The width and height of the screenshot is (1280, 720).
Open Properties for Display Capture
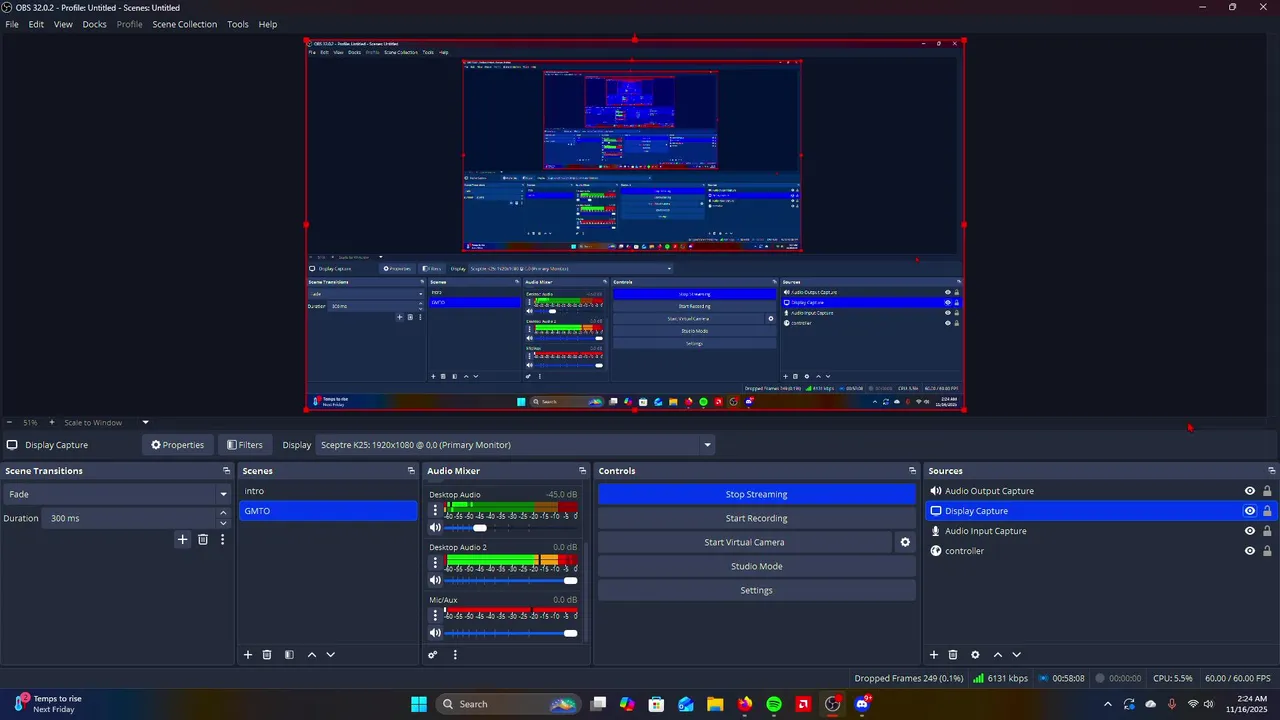click(178, 445)
